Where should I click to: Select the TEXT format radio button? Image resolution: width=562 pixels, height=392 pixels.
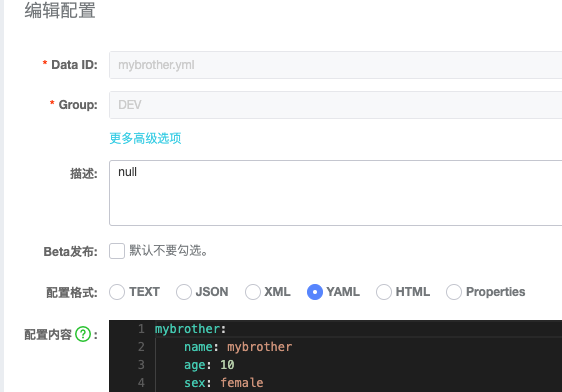[x=117, y=292]
